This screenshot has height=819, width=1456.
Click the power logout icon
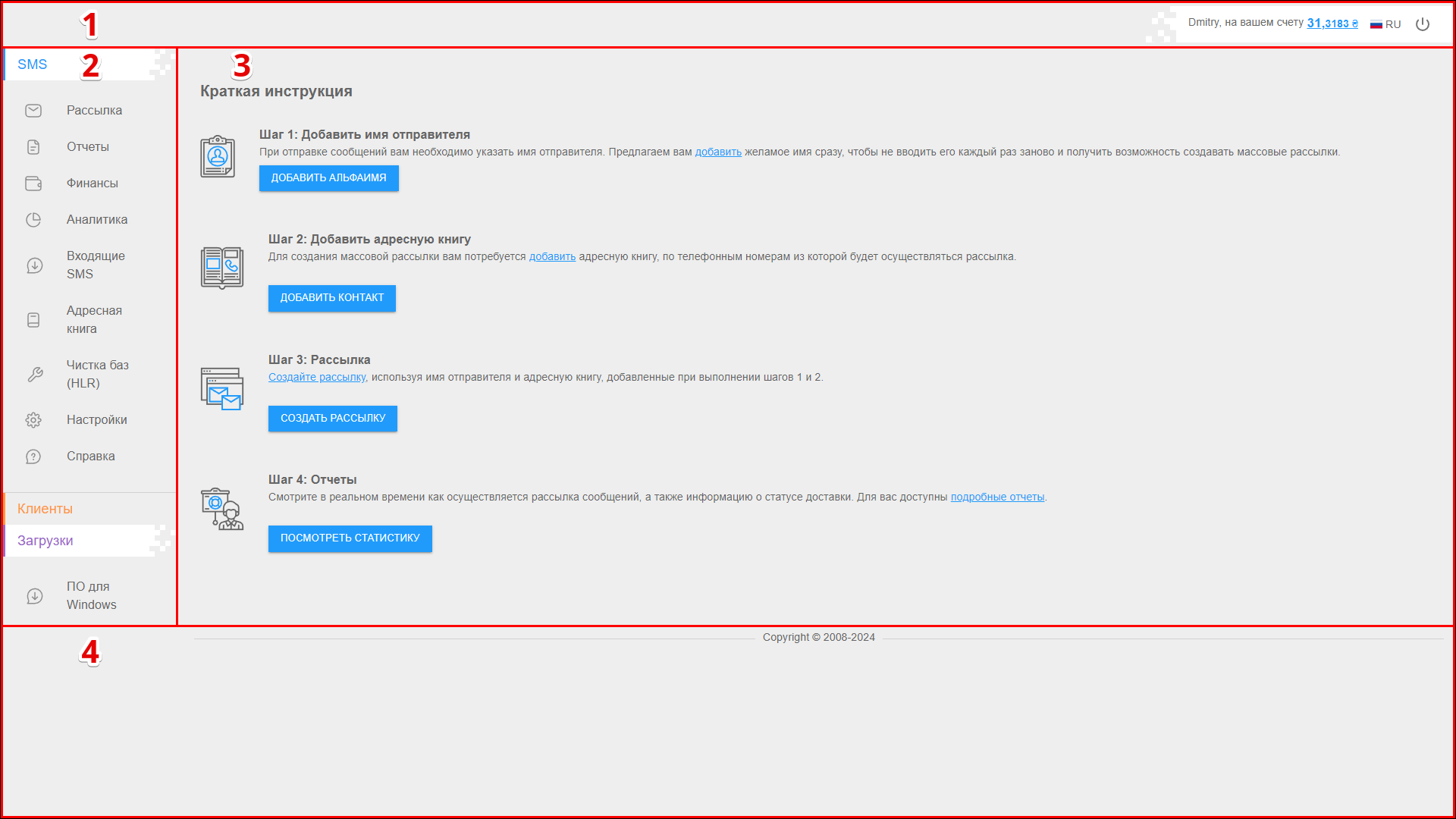pyautogui.click(x=1423, y=24)
